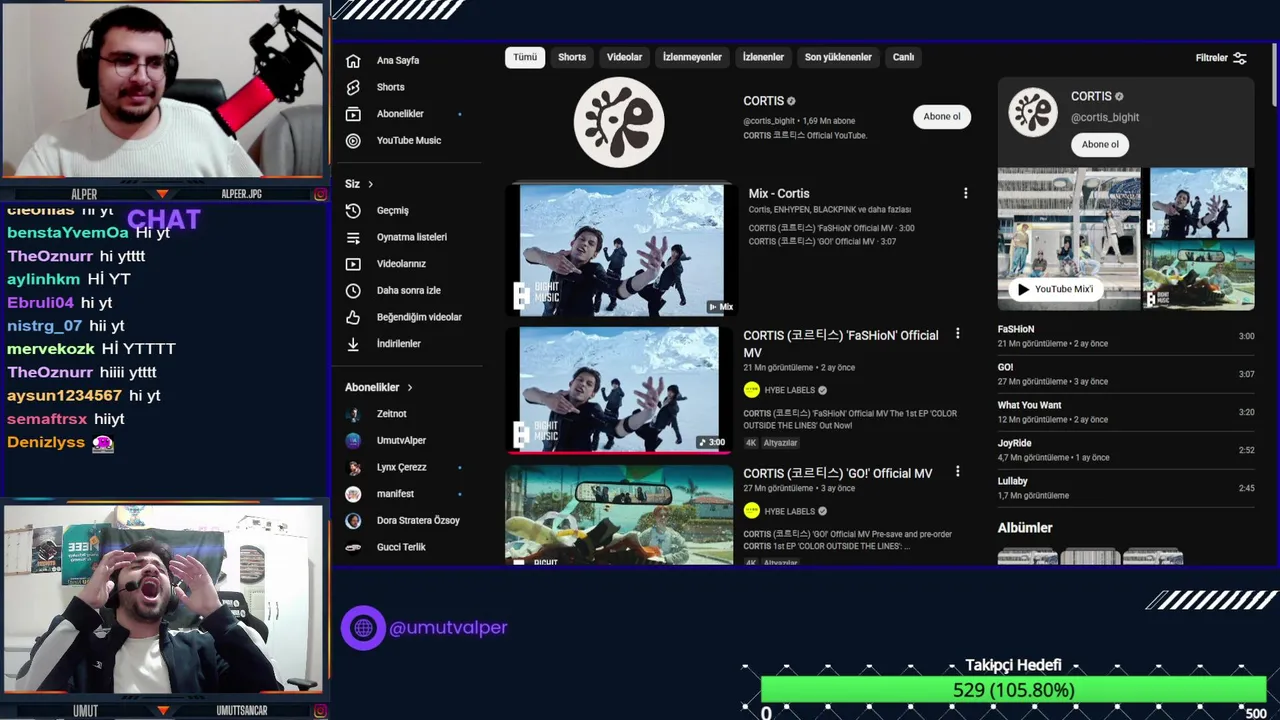Open the İndirilenler download icon
Screen dimensions: 1280x720
[353, 344]
